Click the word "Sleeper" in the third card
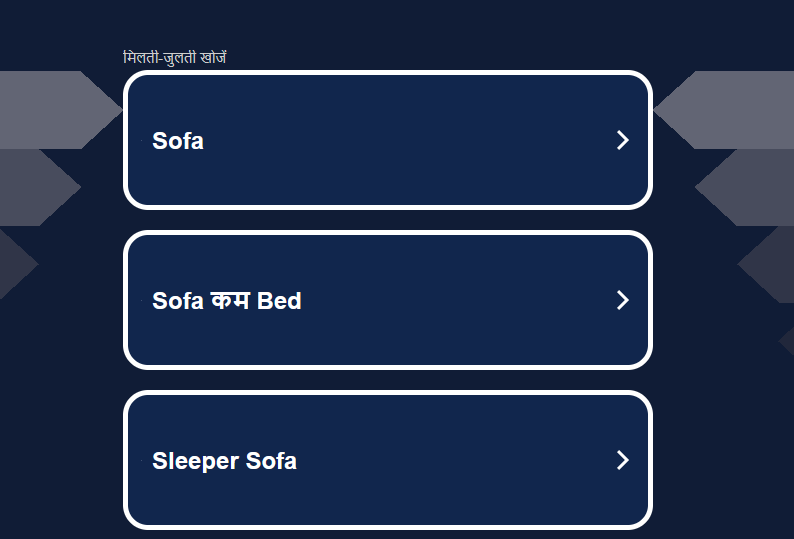Image resolution: width=794 pixels, height=539 pixels. [195, 461]
